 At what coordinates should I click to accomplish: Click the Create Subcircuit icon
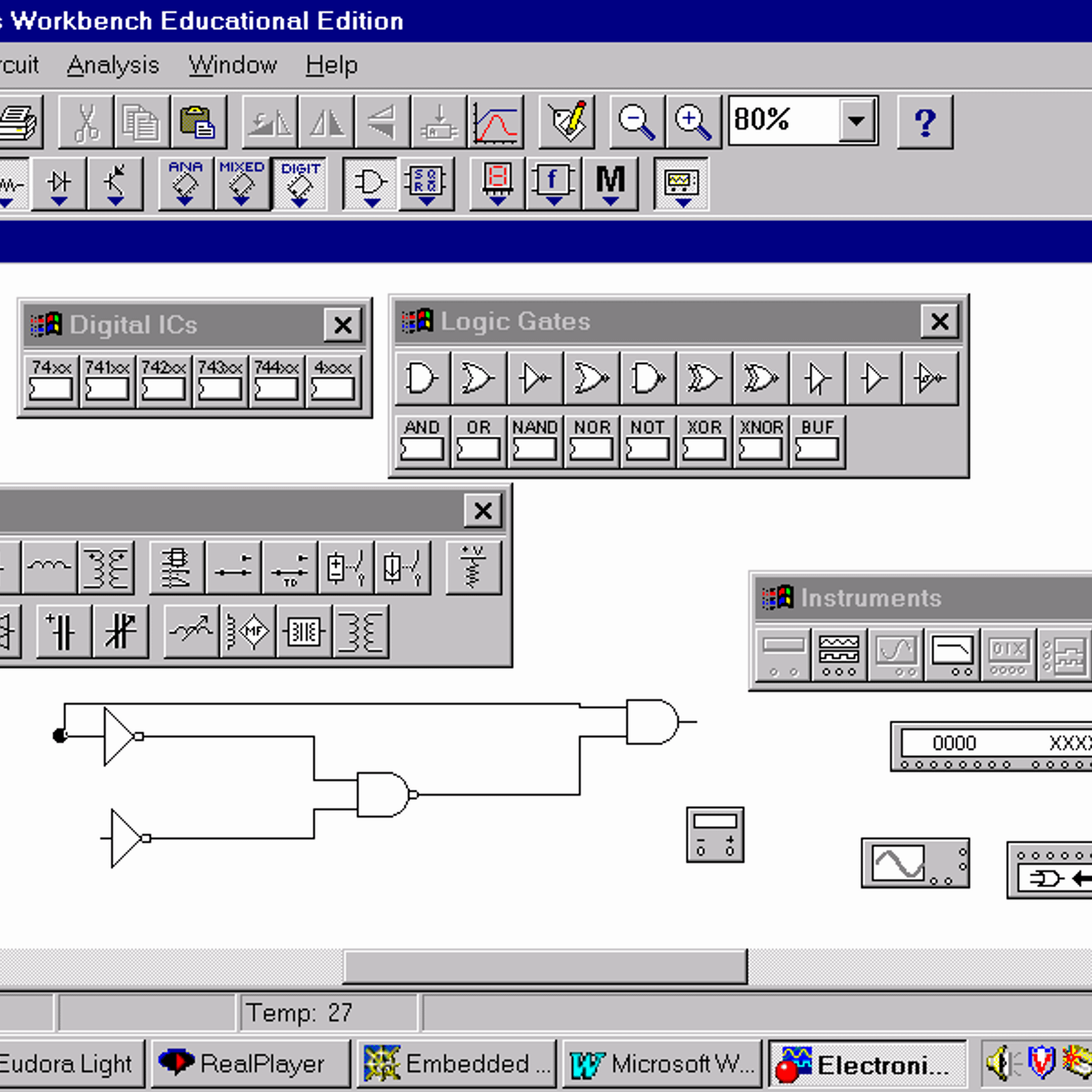[x=440, y=122]
